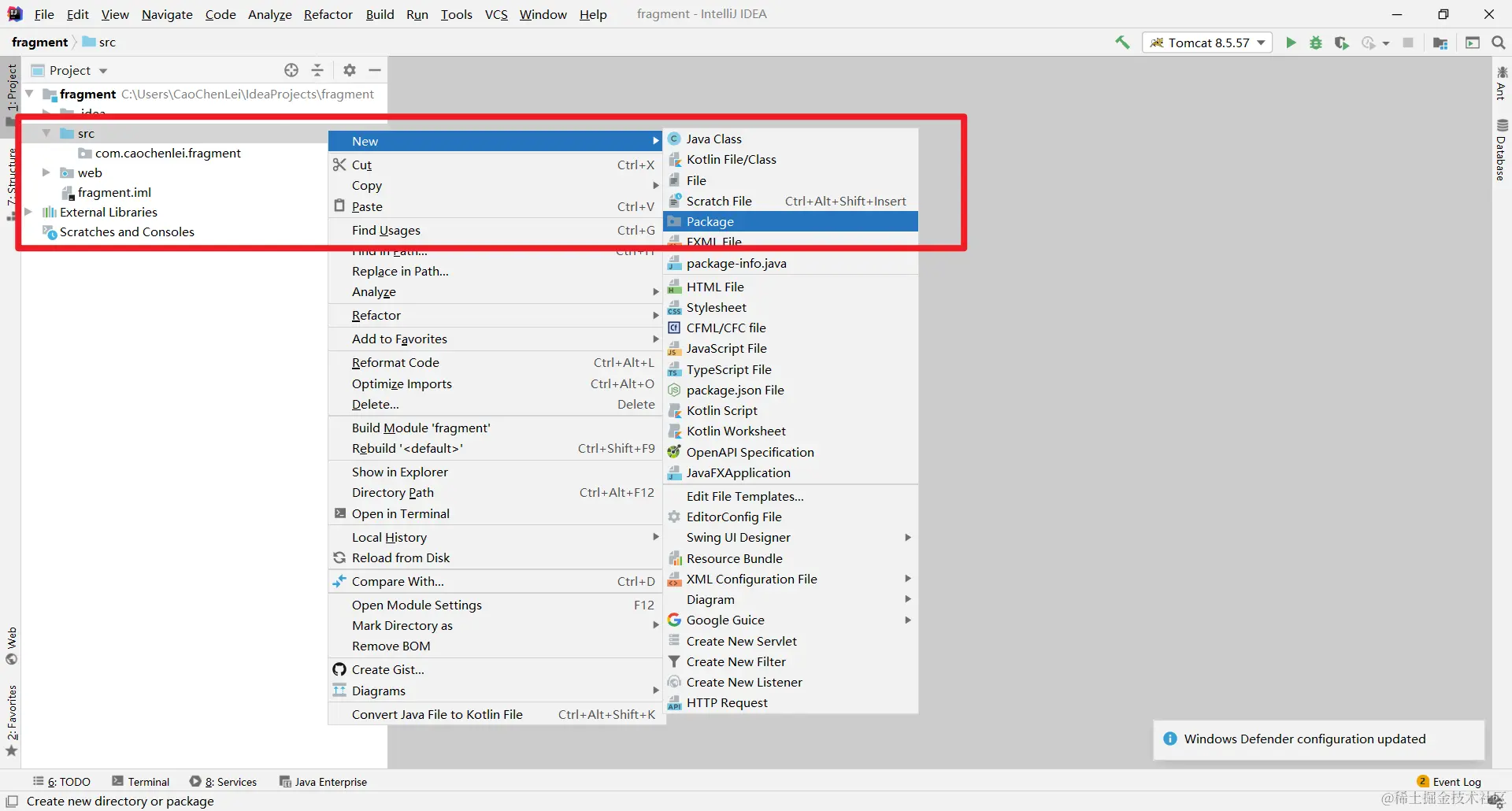The height and width of the screenshot is (811, 1512).
Task: Run the Tomcat configuration with the play icon
Action: pyautogui.click(x=1291, y=43)
